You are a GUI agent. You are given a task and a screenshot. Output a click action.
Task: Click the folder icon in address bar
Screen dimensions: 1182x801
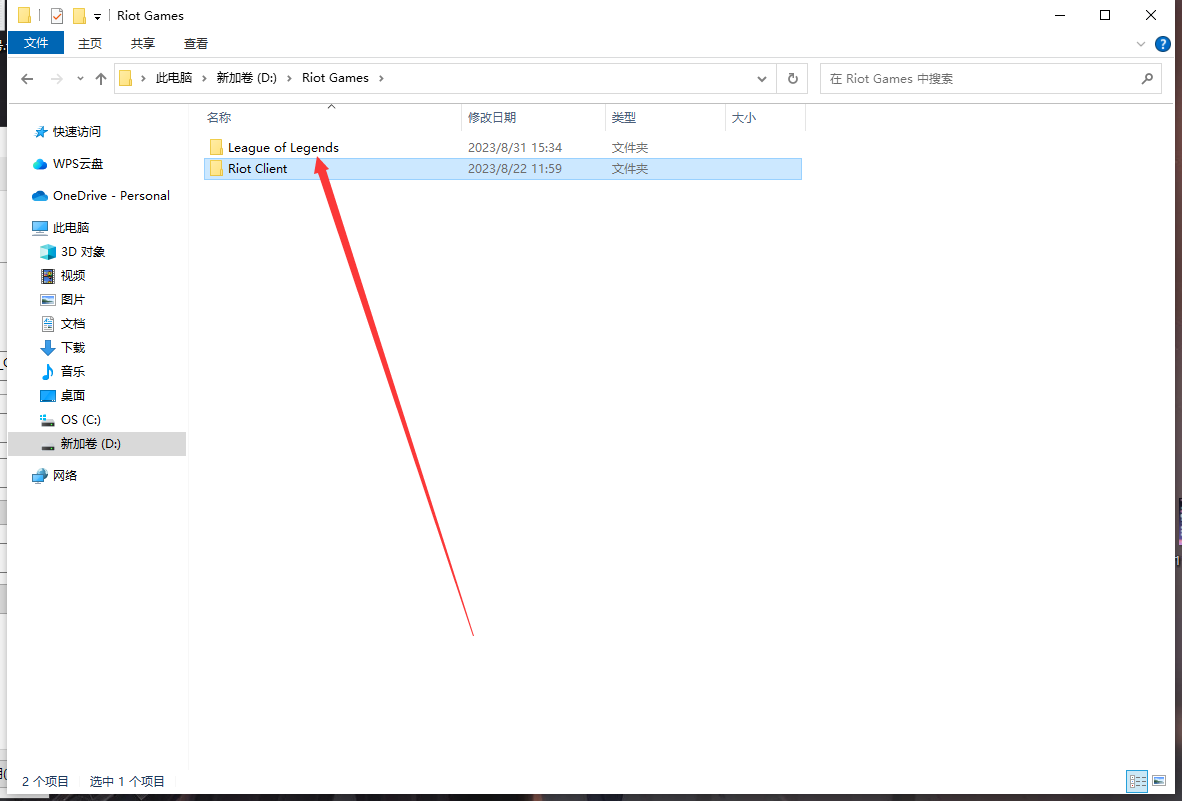(x=125, y=78)
